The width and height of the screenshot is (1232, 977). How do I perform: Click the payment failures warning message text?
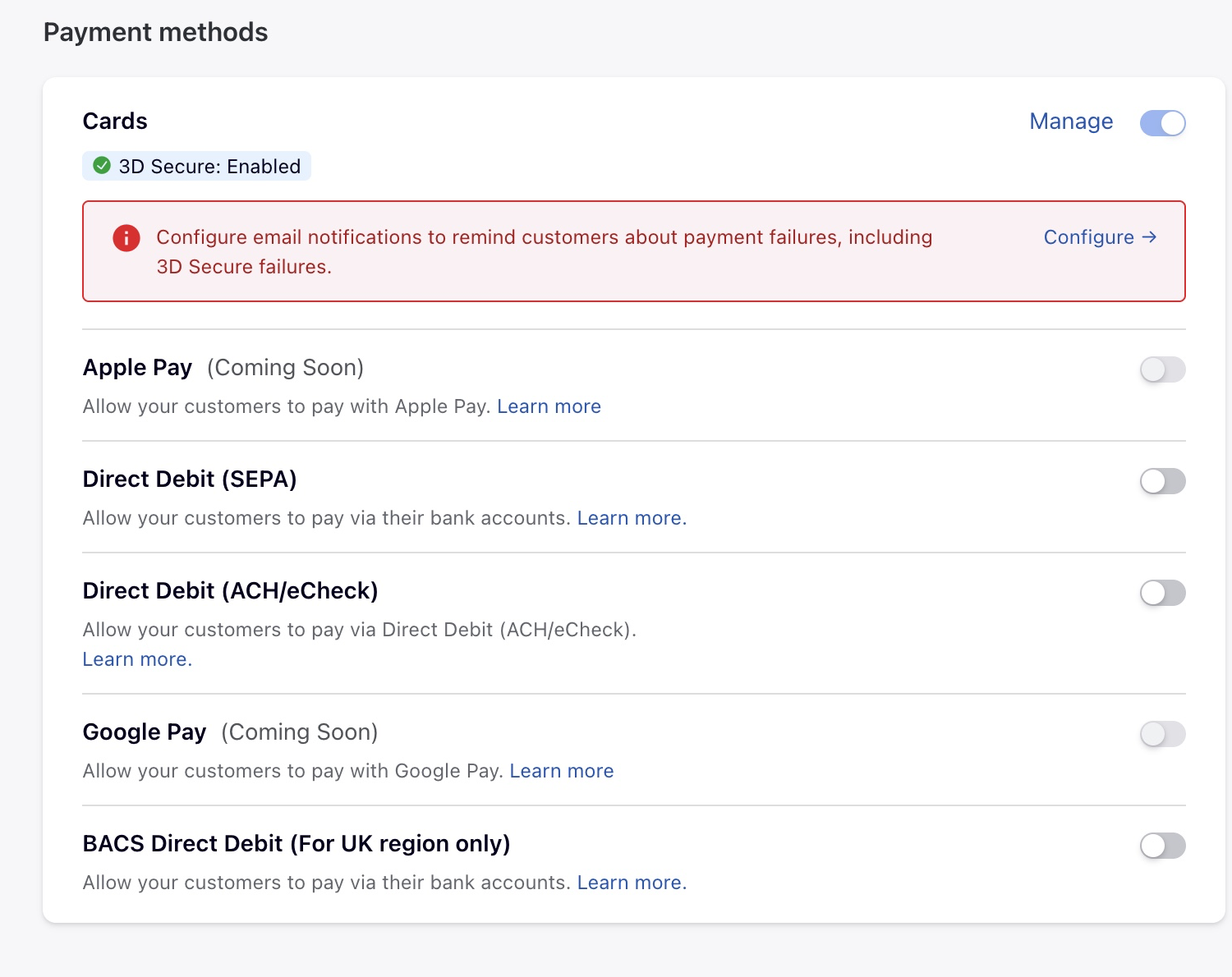click(544, 252)
